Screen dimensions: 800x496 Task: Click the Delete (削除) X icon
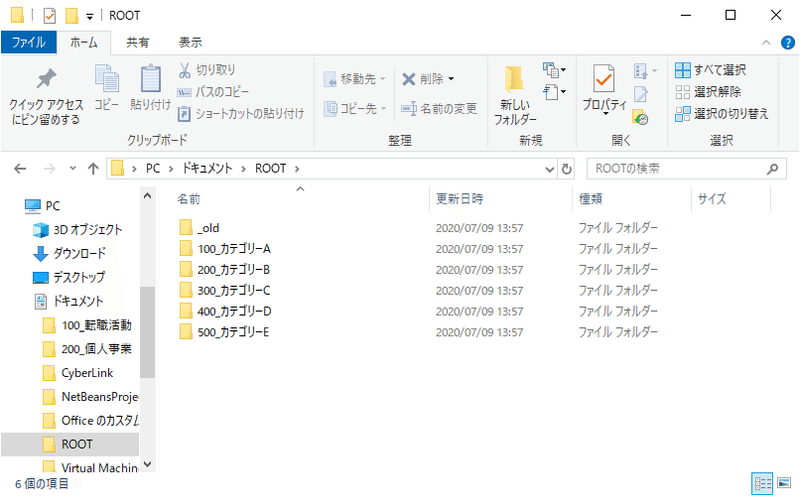point(409,79)
